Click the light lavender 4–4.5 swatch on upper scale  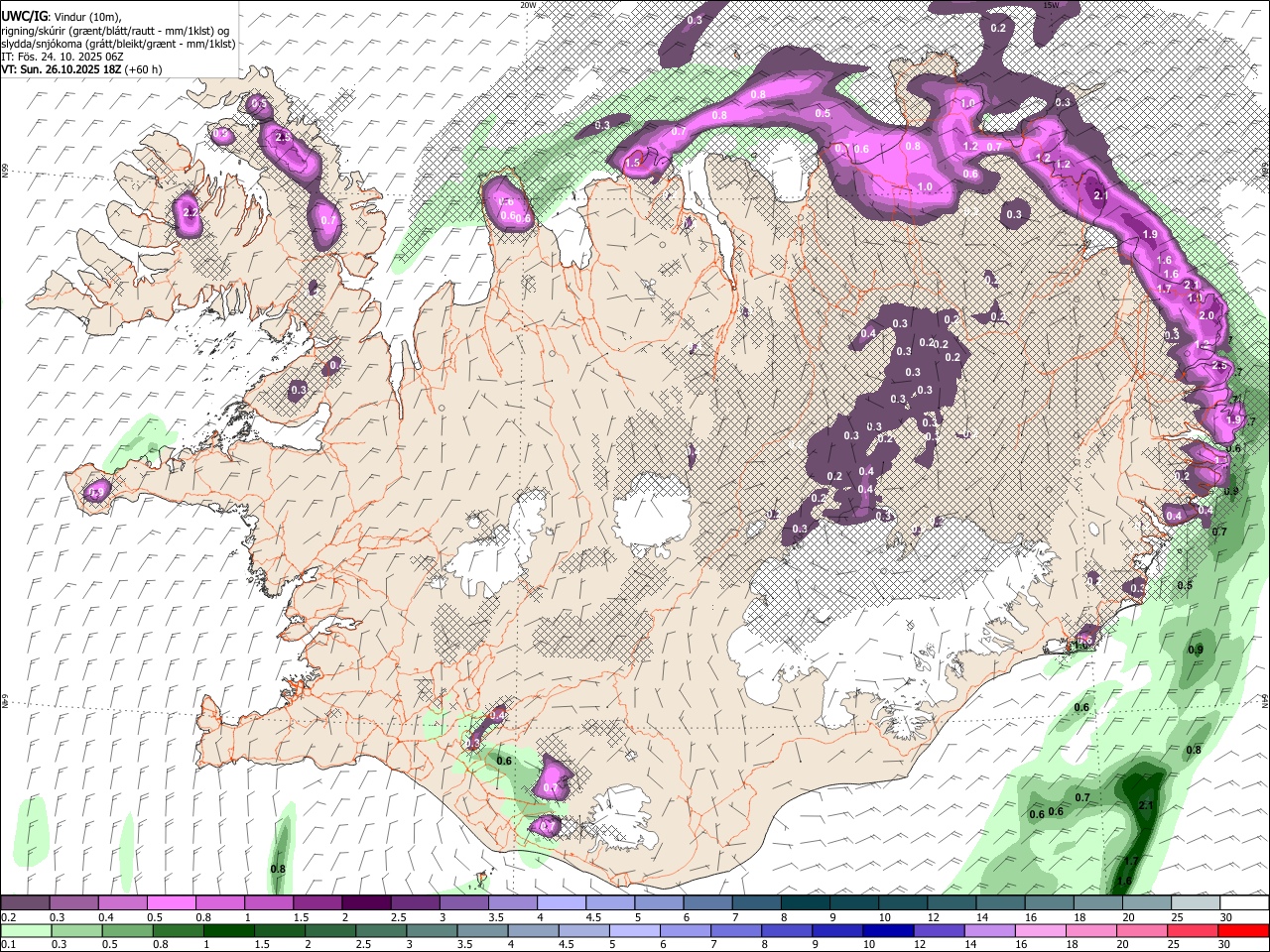click(x=562, y=903)
